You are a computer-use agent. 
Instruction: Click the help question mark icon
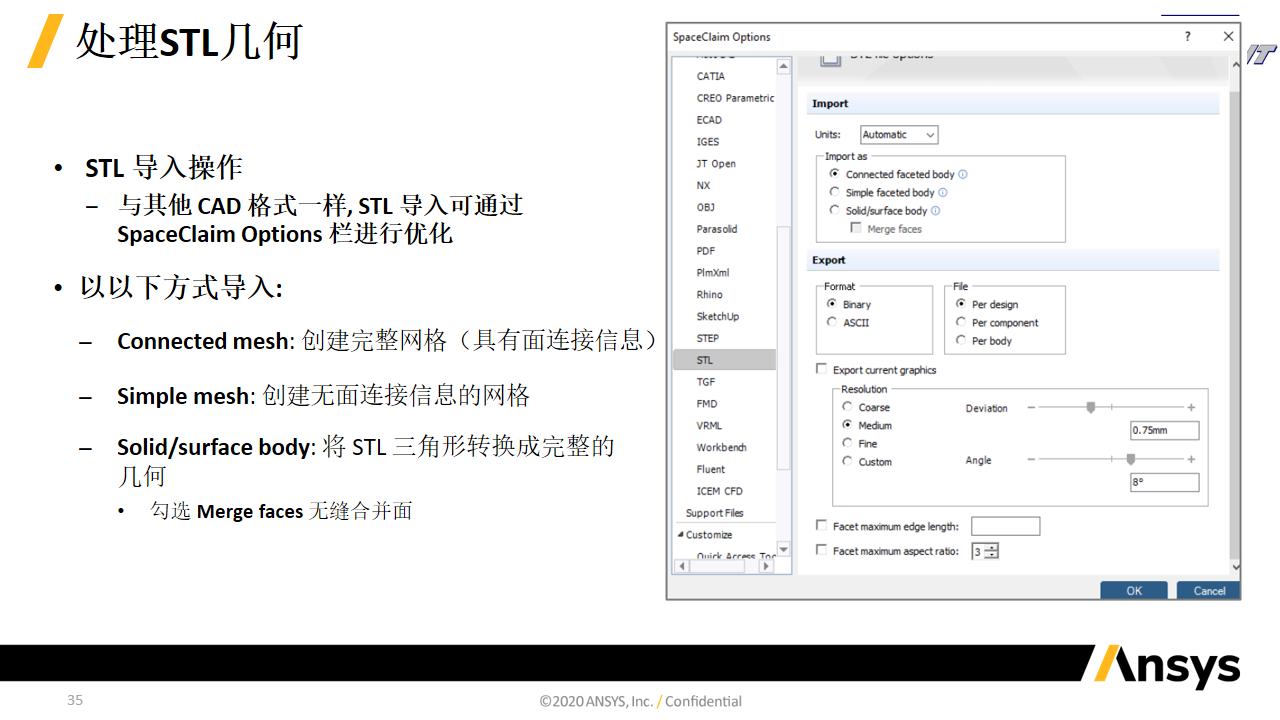1188,37
